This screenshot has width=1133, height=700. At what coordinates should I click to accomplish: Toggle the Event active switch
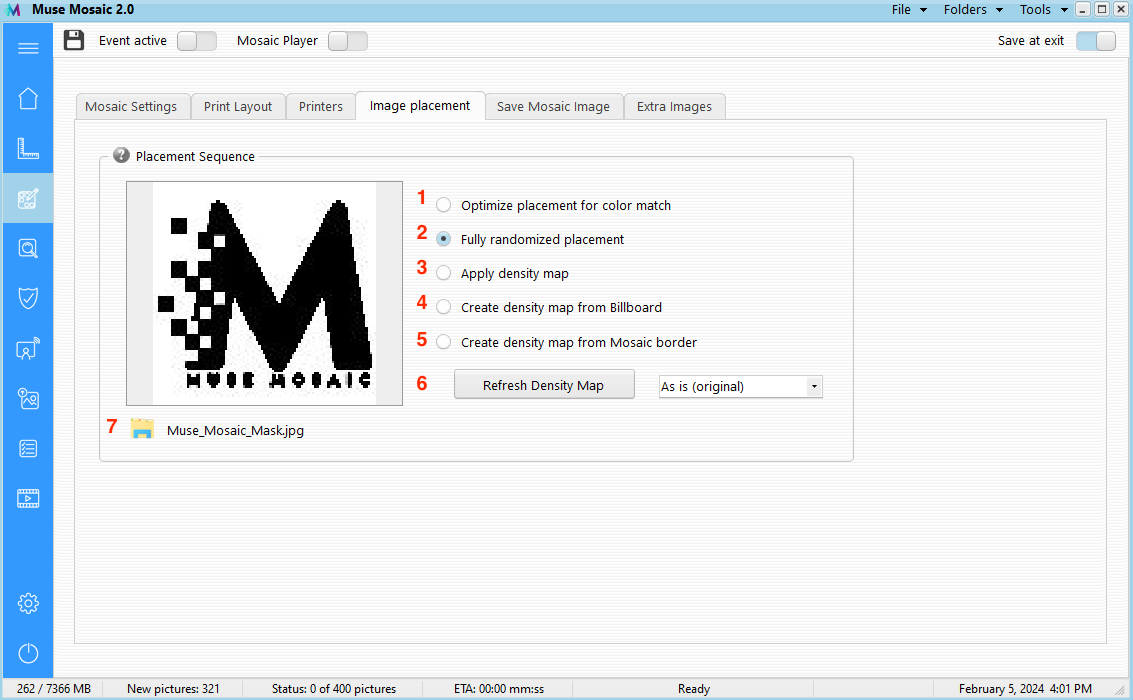[197, 41]
